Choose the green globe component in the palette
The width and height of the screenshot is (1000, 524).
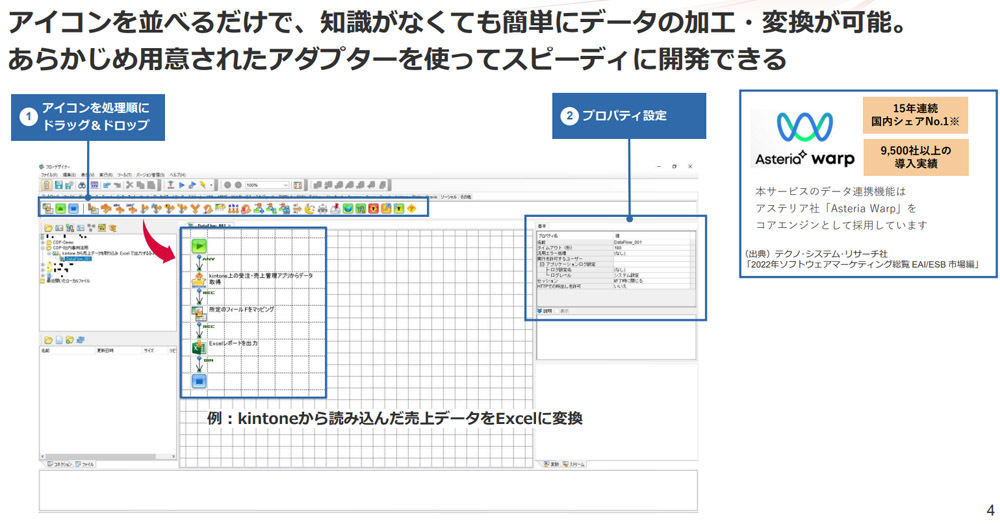point(348,208)
